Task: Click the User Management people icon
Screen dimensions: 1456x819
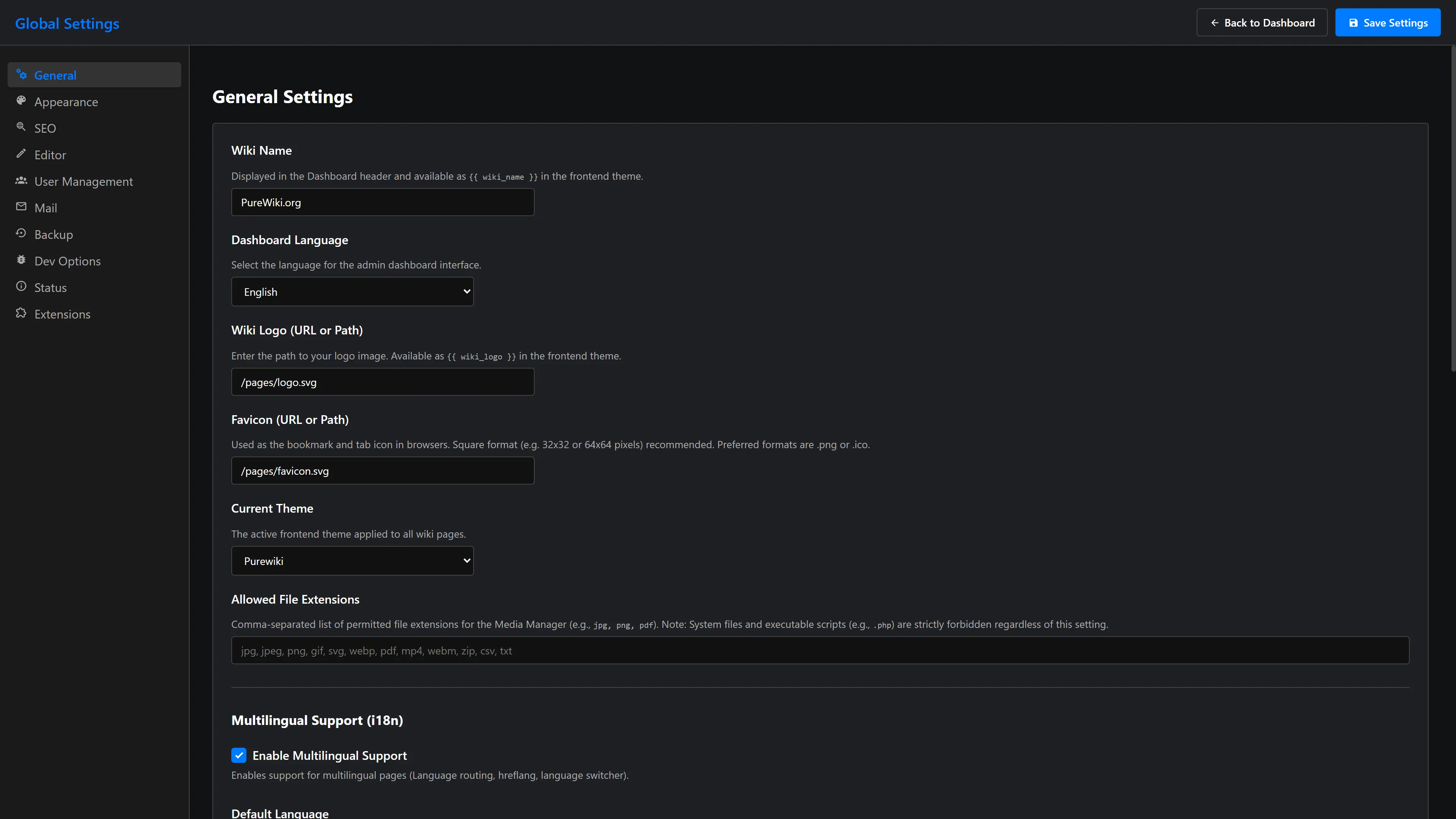Action: (x=21, y=180)
